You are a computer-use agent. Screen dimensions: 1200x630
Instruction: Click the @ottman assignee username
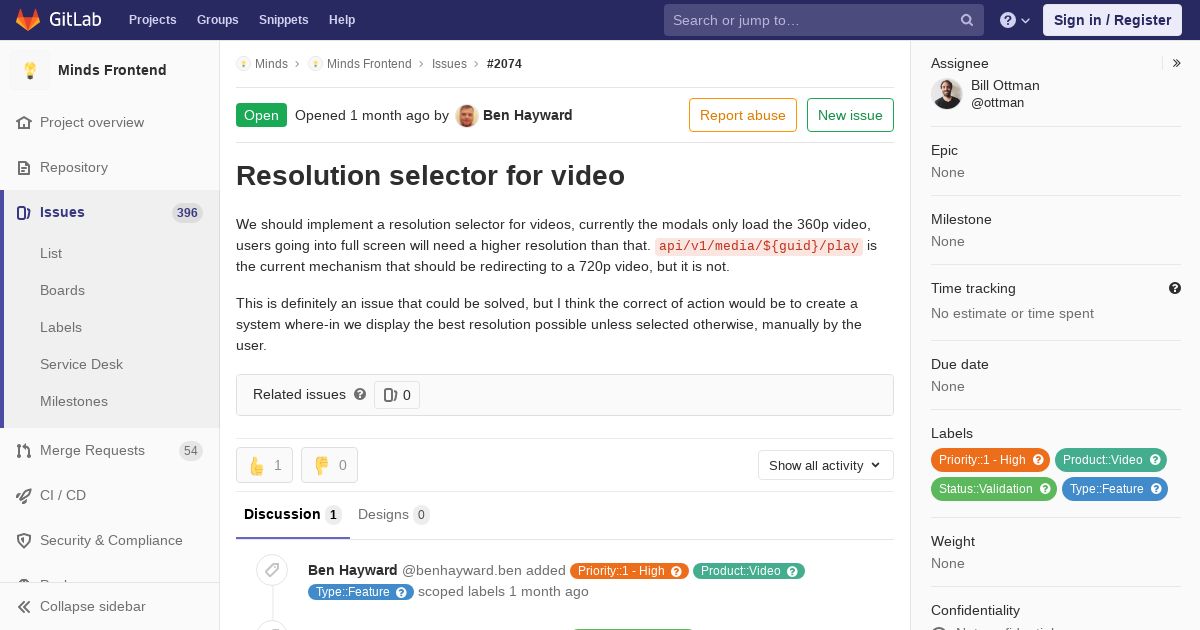pos(997,103)
